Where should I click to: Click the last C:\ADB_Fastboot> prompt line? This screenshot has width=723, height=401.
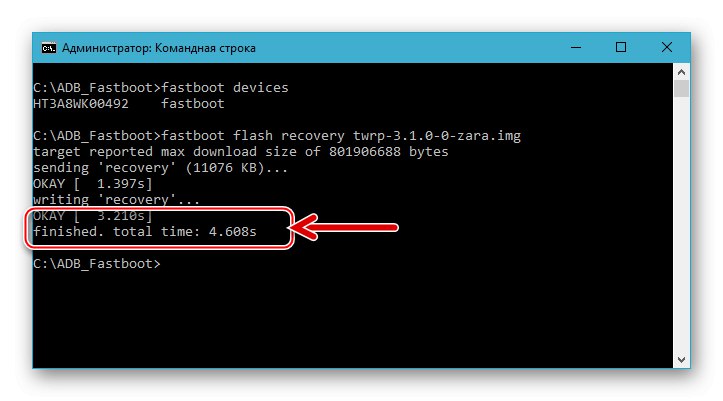pyautogui.click(x=95, y=264)
